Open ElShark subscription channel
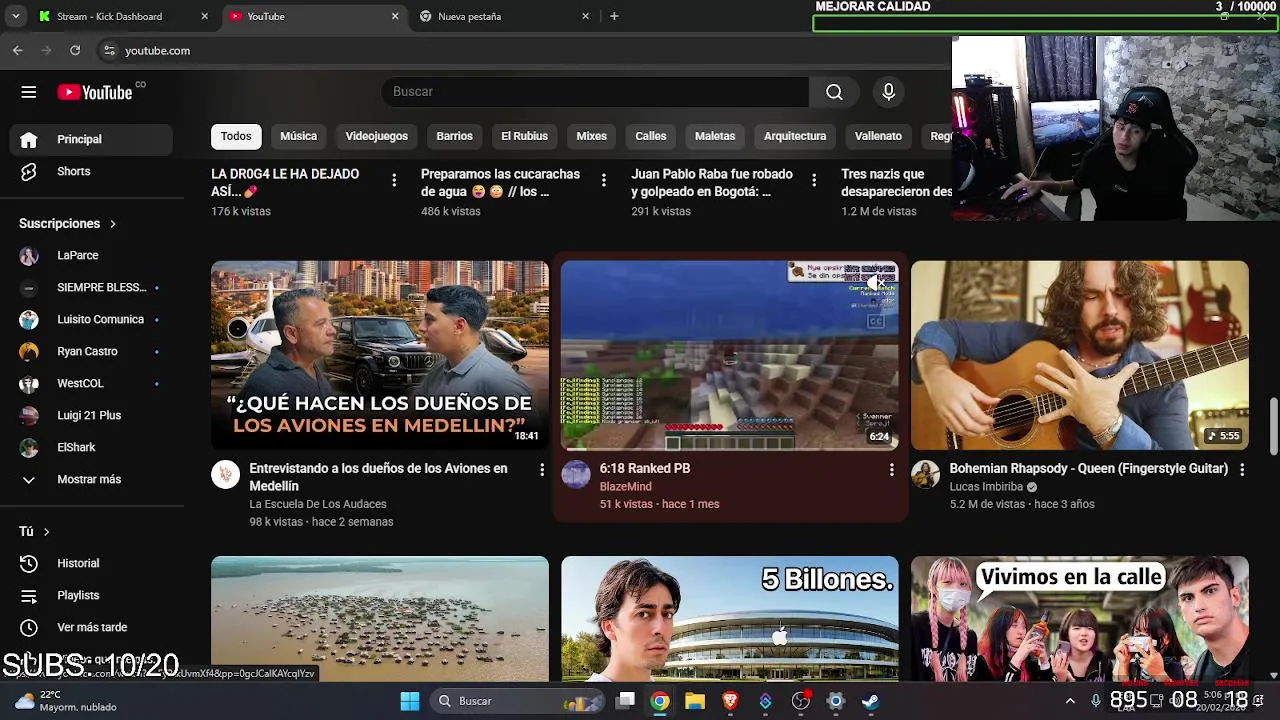 [92, 447]
